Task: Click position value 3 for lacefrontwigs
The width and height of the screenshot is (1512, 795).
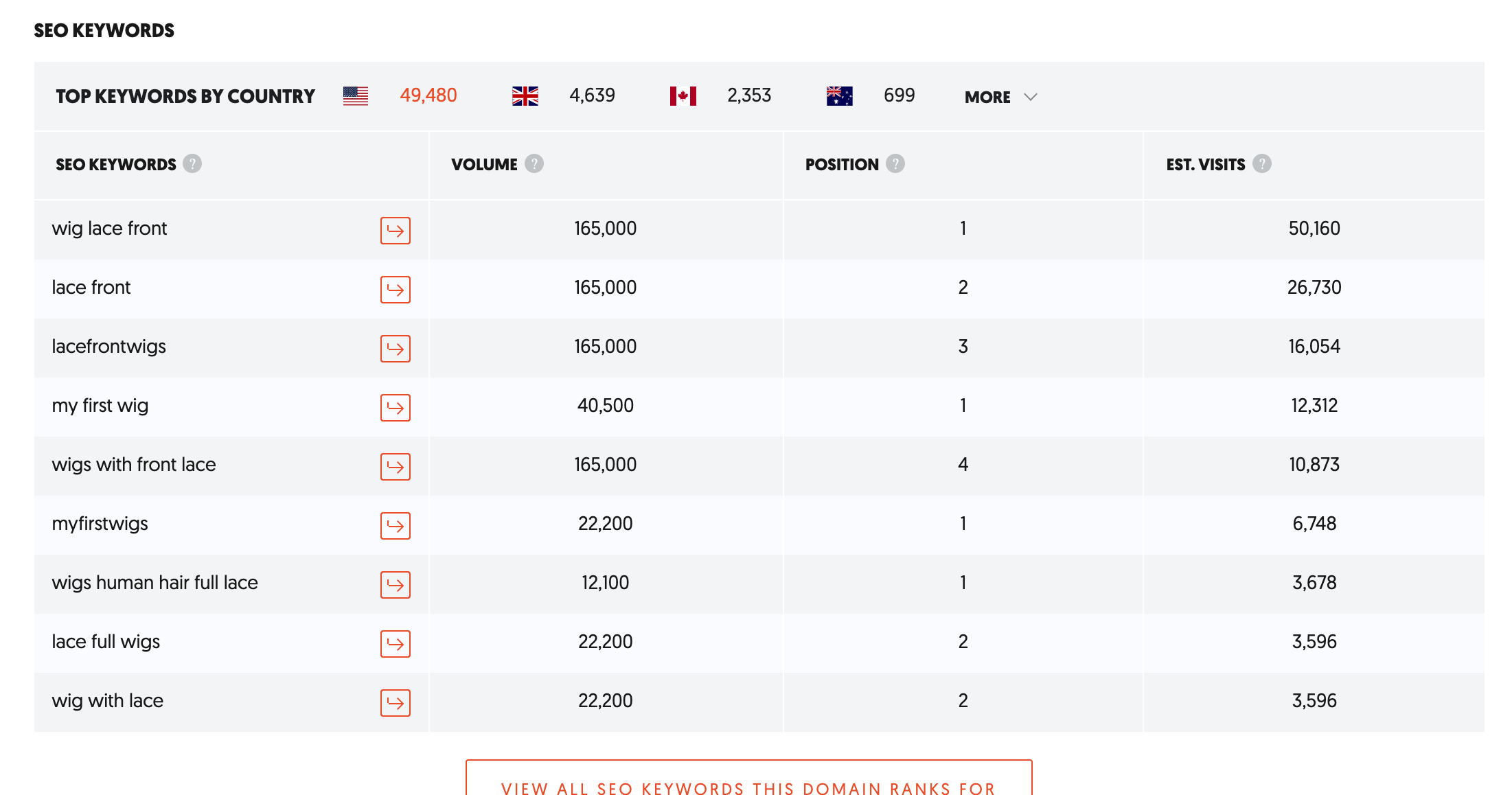Action: coord(963,347)
